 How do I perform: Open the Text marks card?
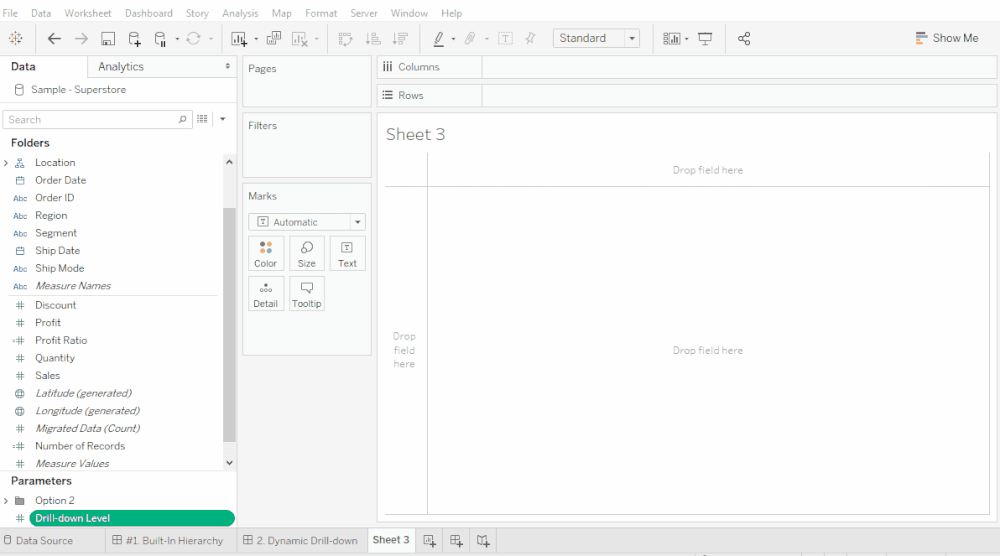(348, 254)
